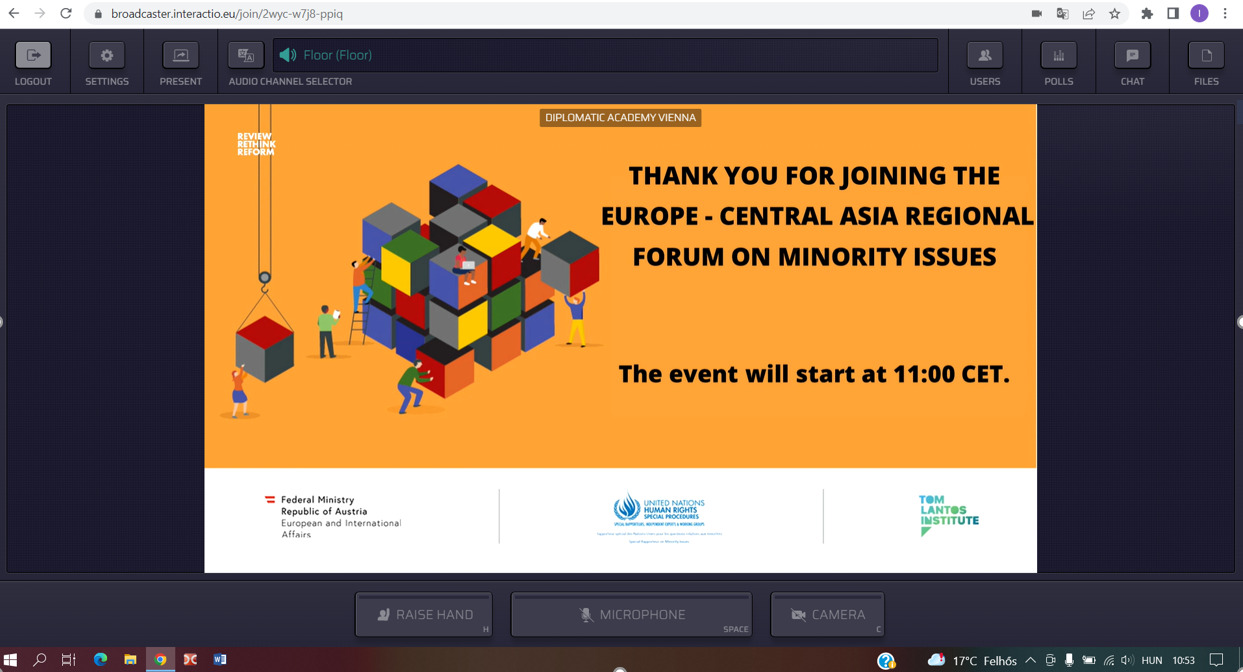Viewport: 1243px width, 672px height.
Task: Open the Polls panel
Action: click(x=1058, y=56)
